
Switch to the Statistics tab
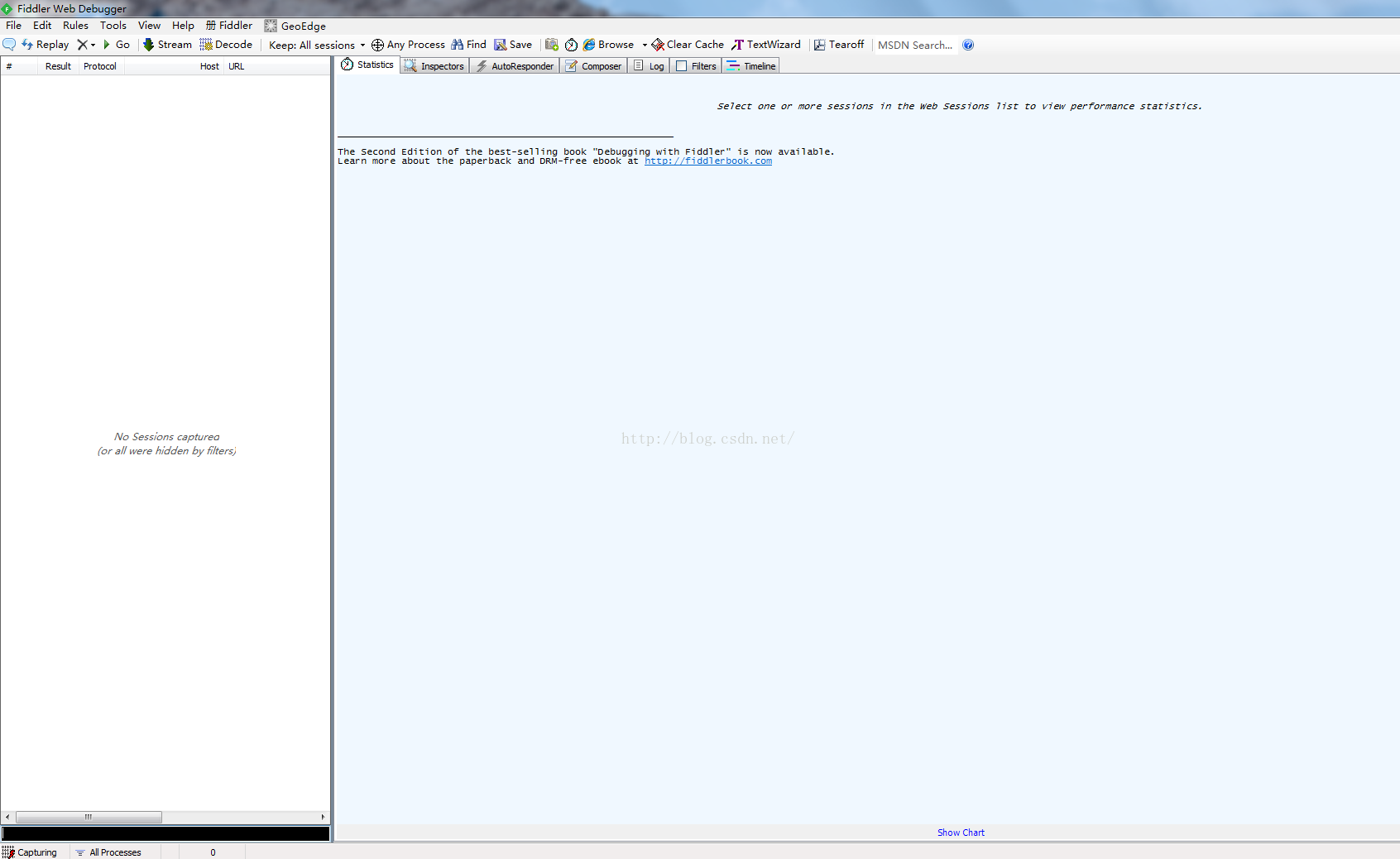coord(368,65)
